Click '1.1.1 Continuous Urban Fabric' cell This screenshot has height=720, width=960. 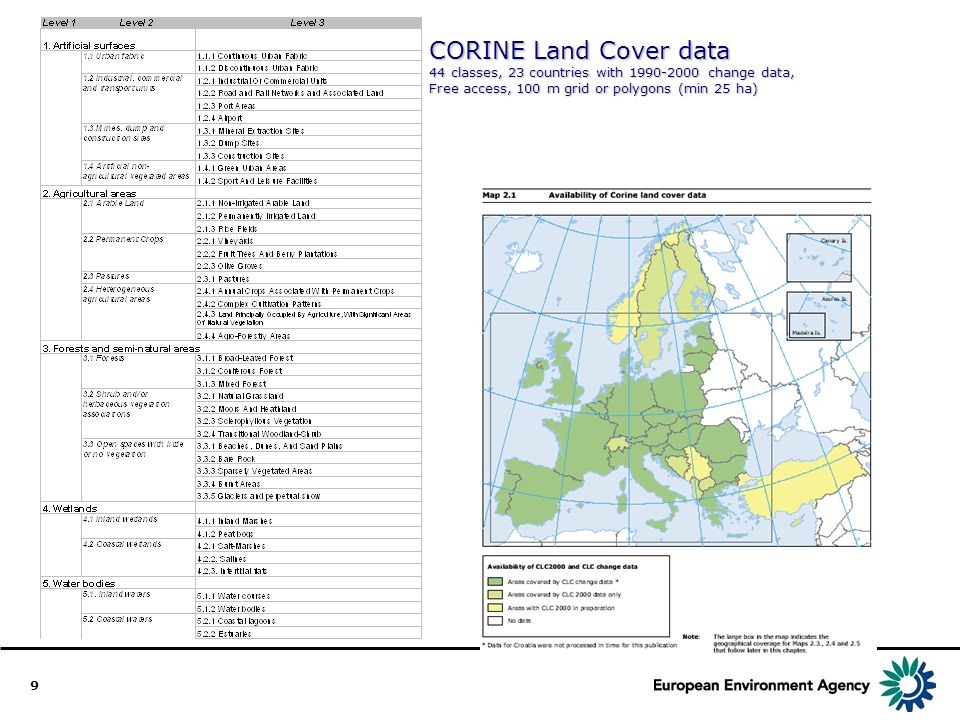[x=309, y=56]
